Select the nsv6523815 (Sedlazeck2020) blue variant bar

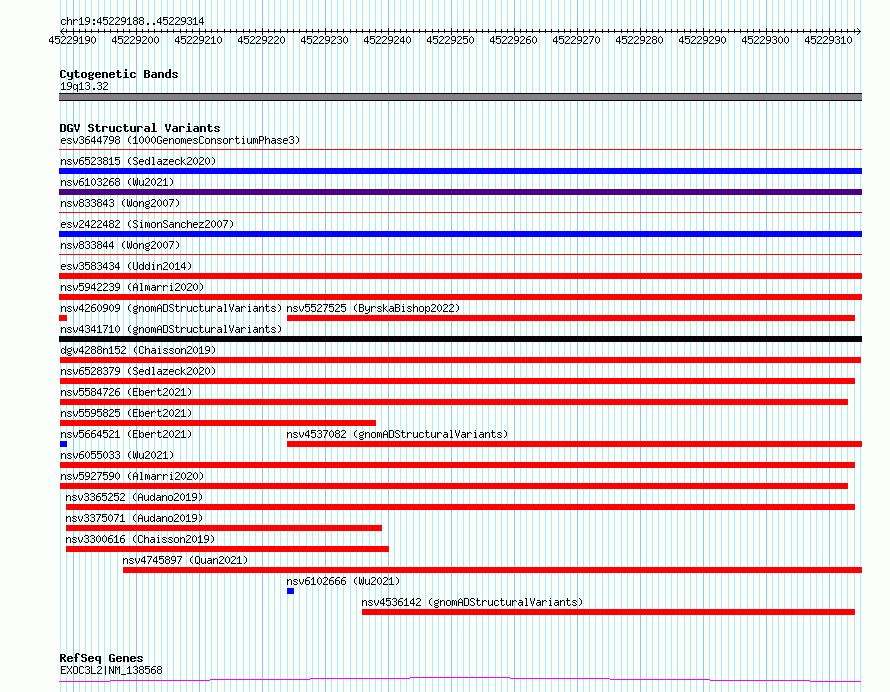click(460, 171)
